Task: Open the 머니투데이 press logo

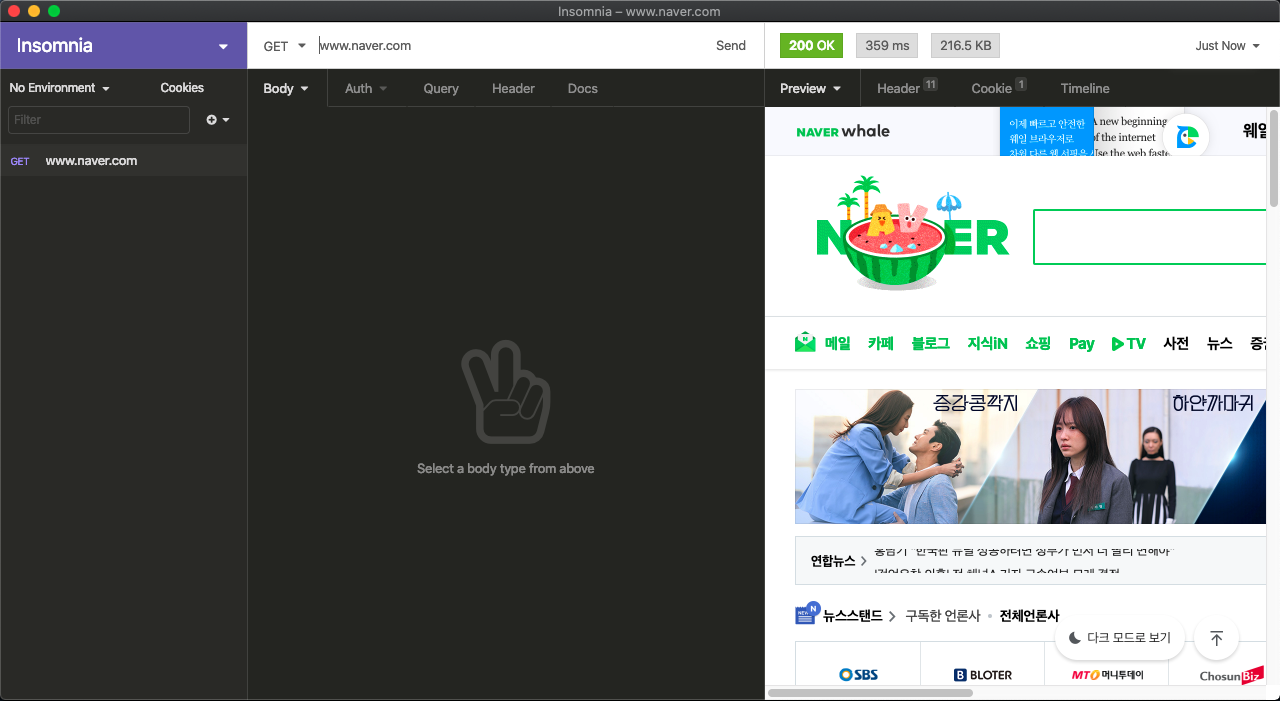Action: click(x=1107, y=675)
